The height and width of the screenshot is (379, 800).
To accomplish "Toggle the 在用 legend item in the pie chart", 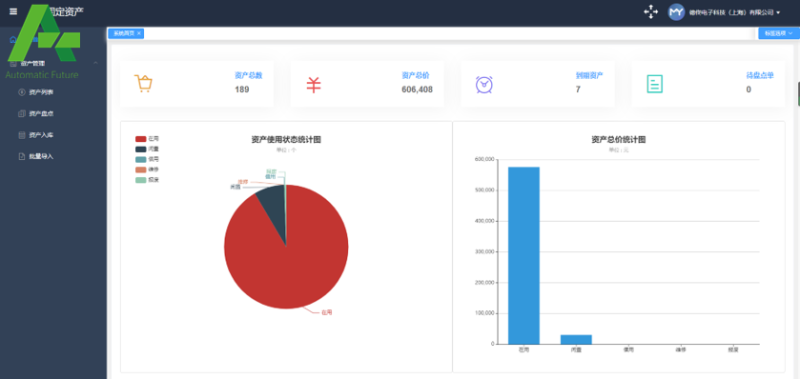I will coord(147,139).
